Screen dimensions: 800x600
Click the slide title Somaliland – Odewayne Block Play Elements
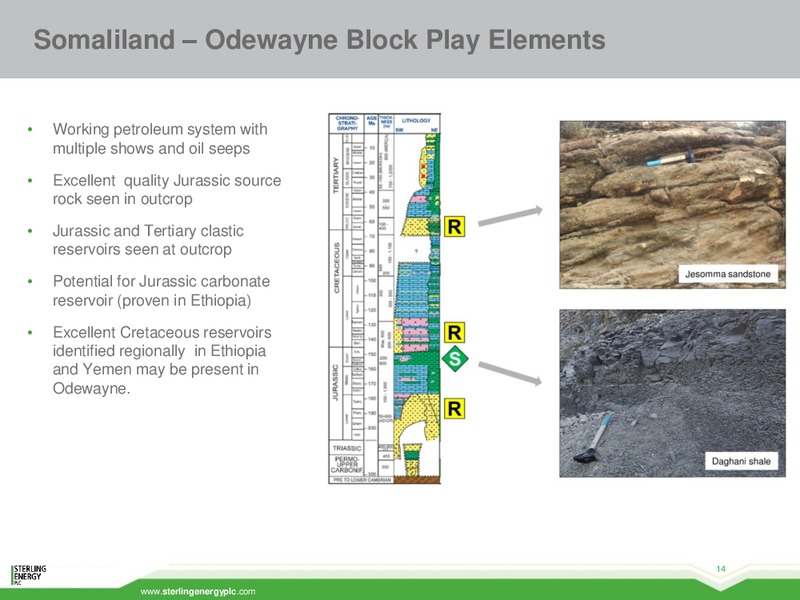(x=319, y=40)
